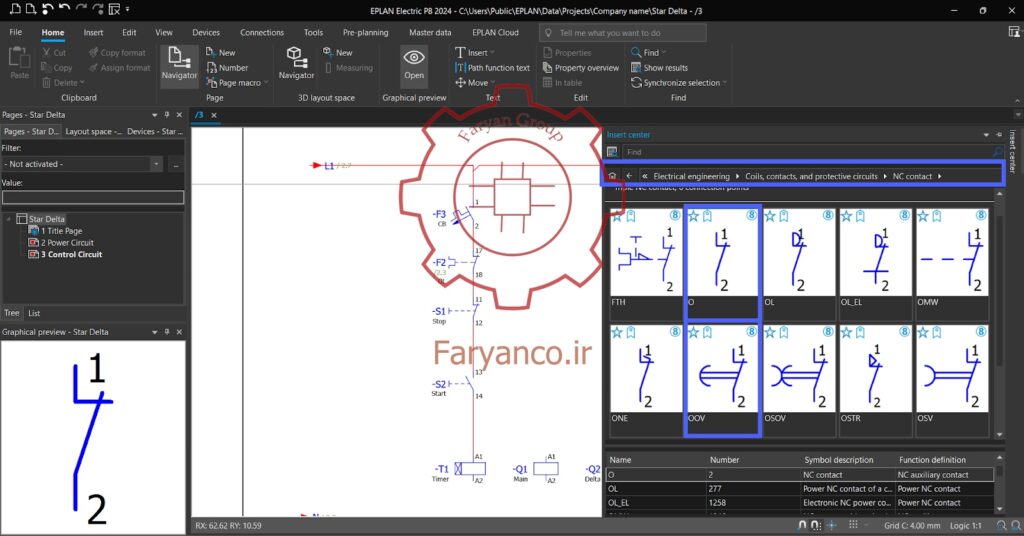Favorite the FTH symbol with its star

pos(617,215)
